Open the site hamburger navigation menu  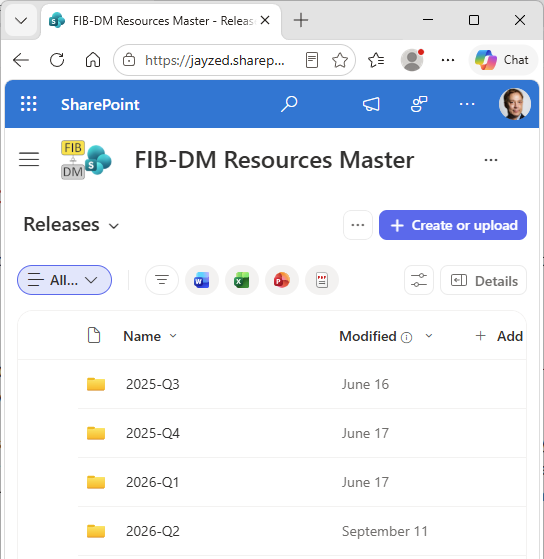coord(29,159)
